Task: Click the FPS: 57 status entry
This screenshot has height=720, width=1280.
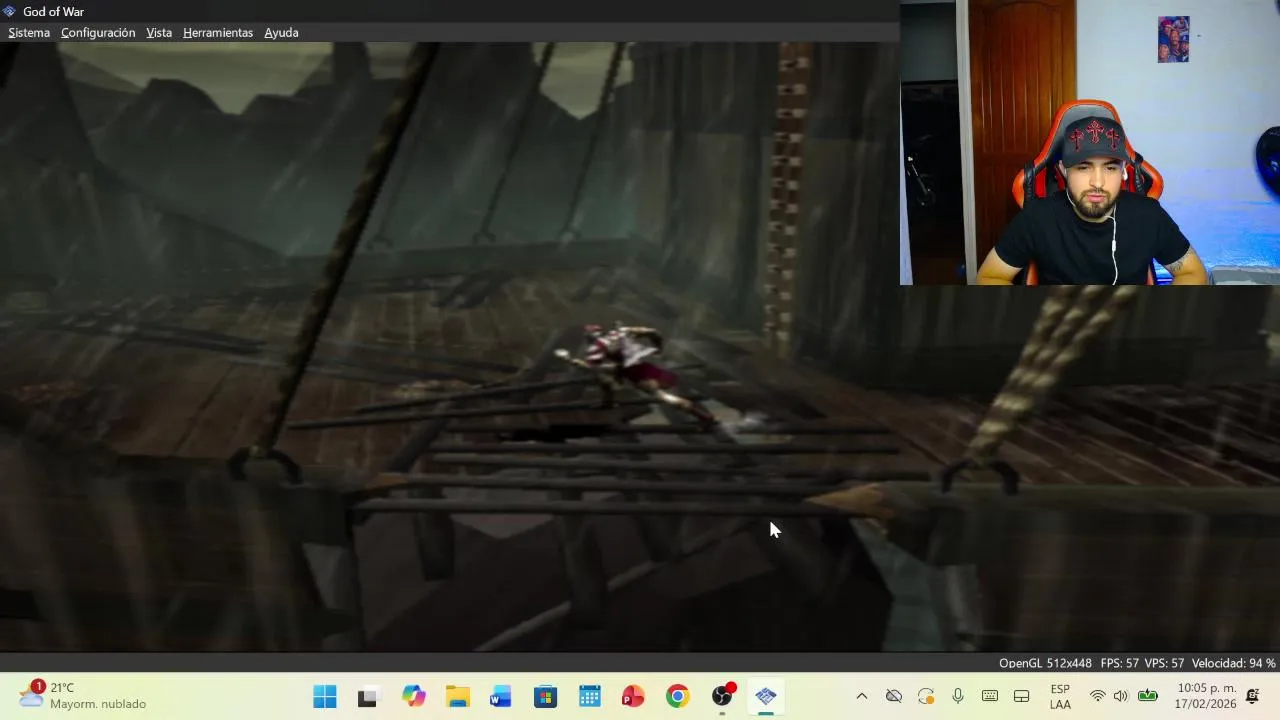Action: tap(1119, 663)
